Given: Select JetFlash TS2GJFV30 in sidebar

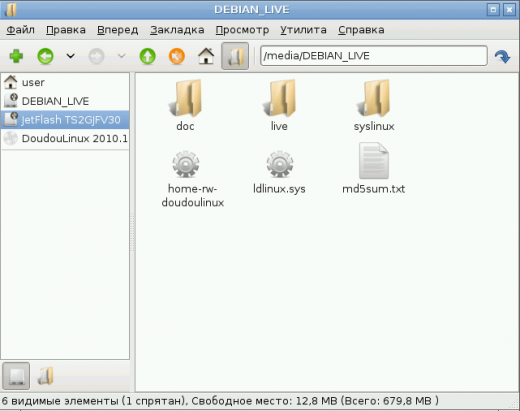Looking at the screenshot, I should (x=65, y=120).
